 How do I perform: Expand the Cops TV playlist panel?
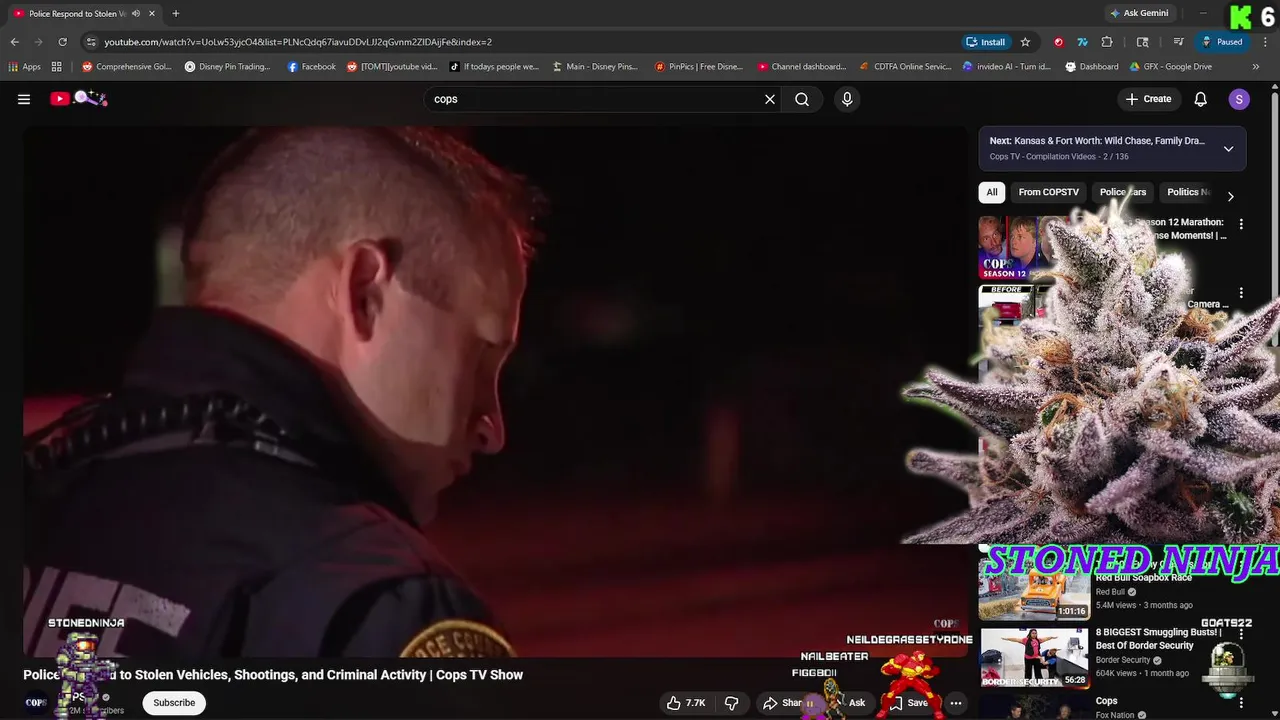1228,149
